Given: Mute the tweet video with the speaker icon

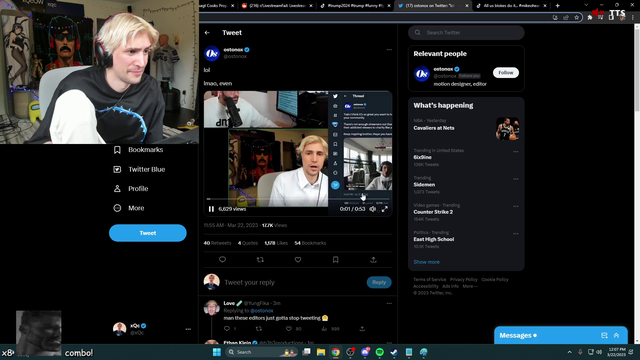Looking at the screenshot, I should [373, 209].
